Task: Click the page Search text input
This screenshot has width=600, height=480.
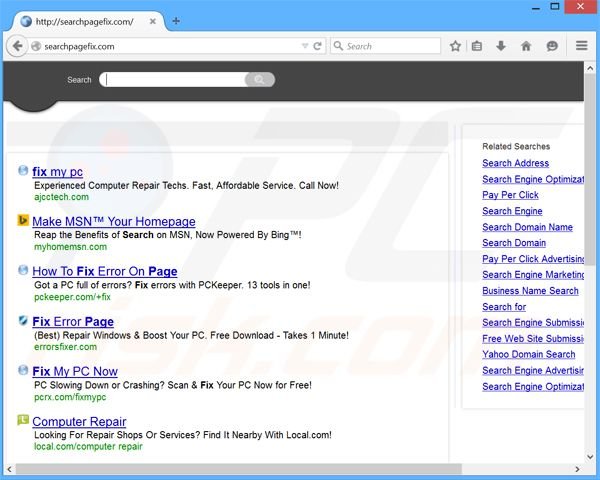Action: [x=174, y=80]
